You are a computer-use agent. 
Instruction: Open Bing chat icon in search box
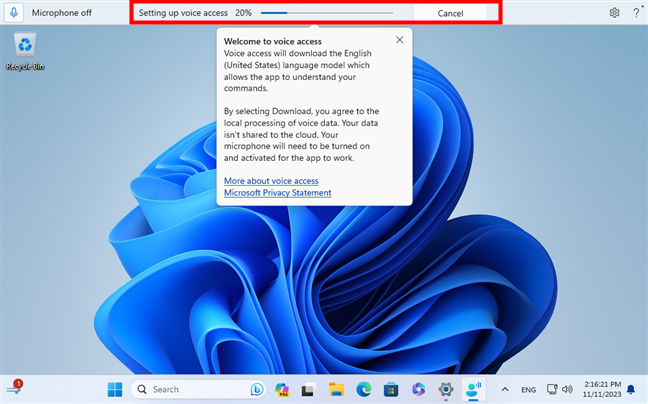click(x=257, y=389)
